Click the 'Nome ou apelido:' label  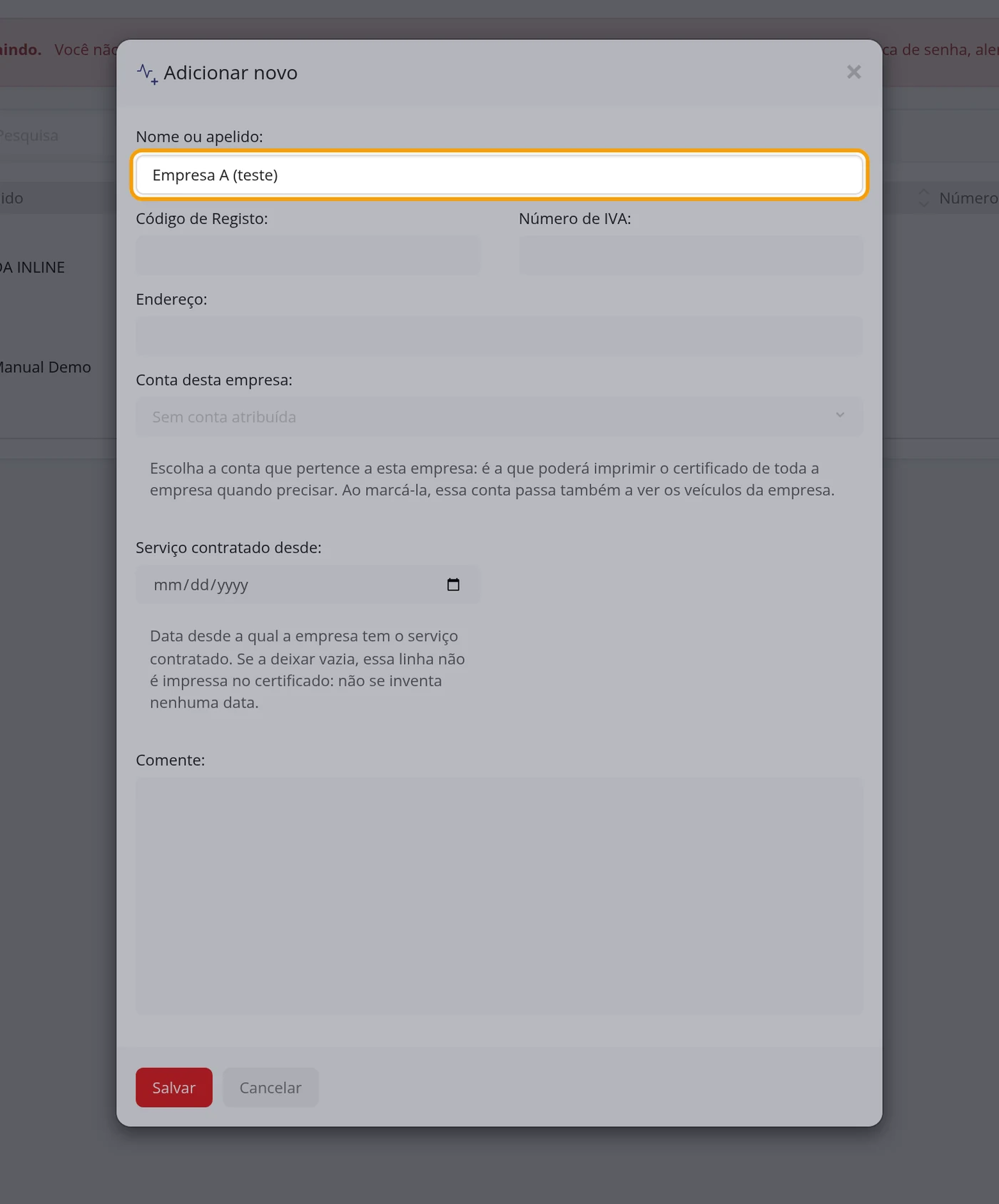tap(199, 137)
